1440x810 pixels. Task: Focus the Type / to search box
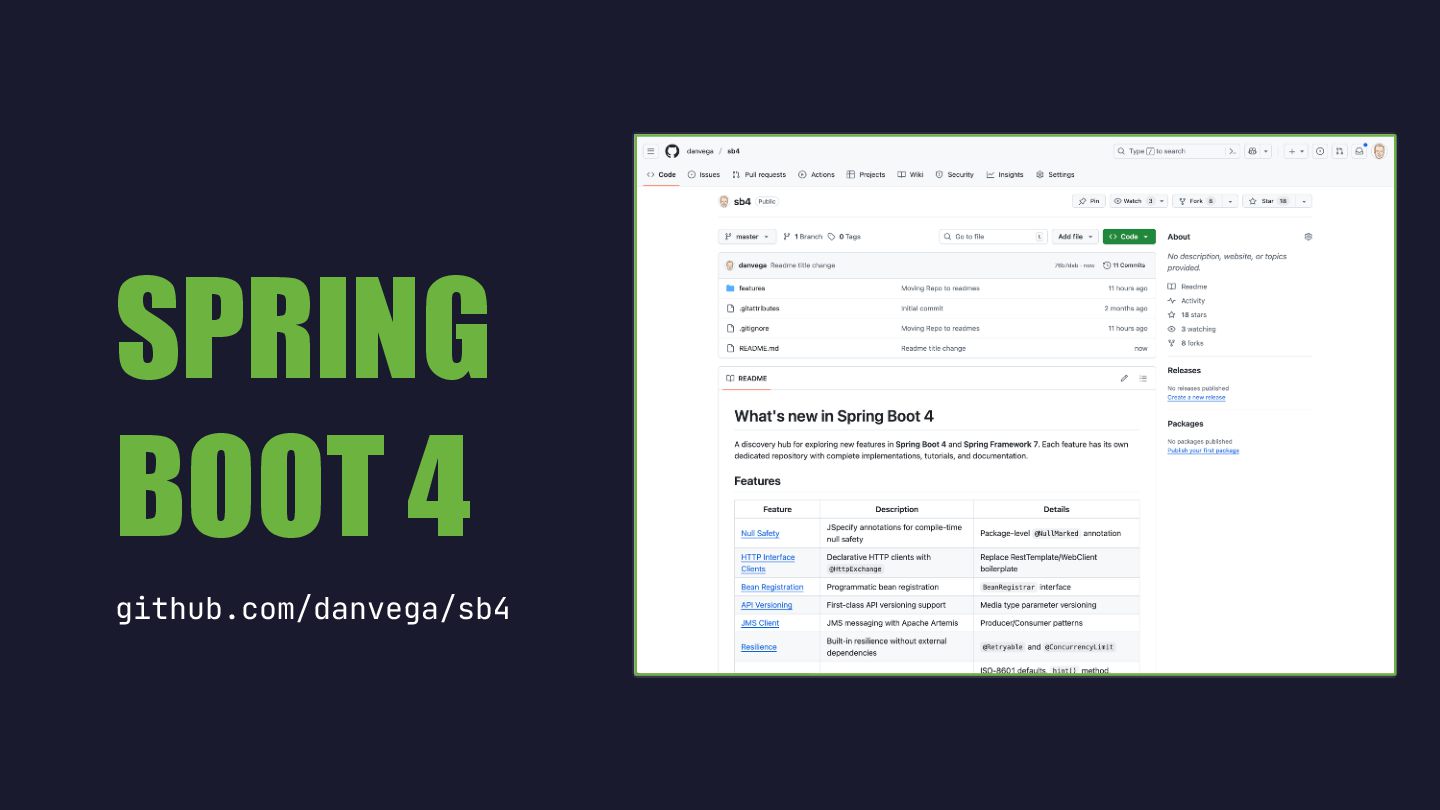coord(1169,151)
